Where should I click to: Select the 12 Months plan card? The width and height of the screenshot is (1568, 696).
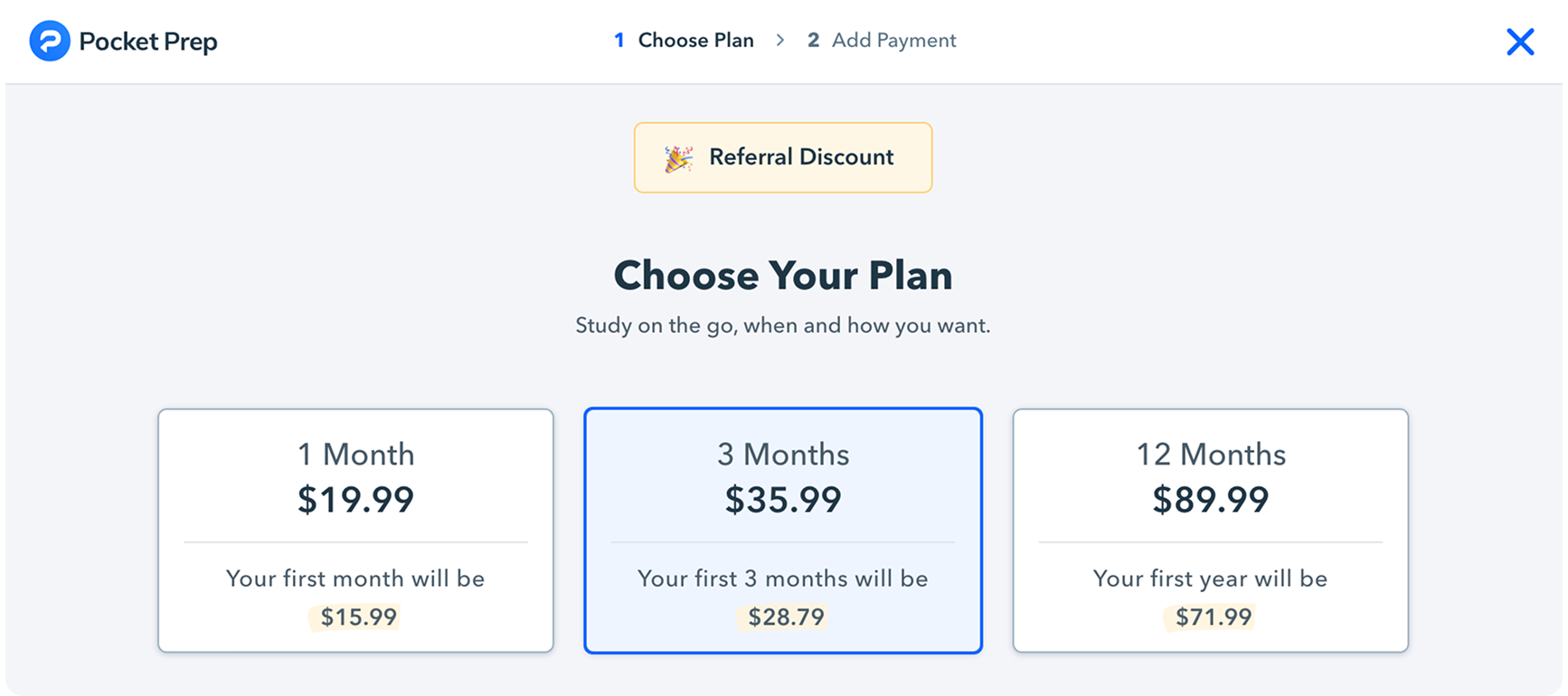(1210, 531)
